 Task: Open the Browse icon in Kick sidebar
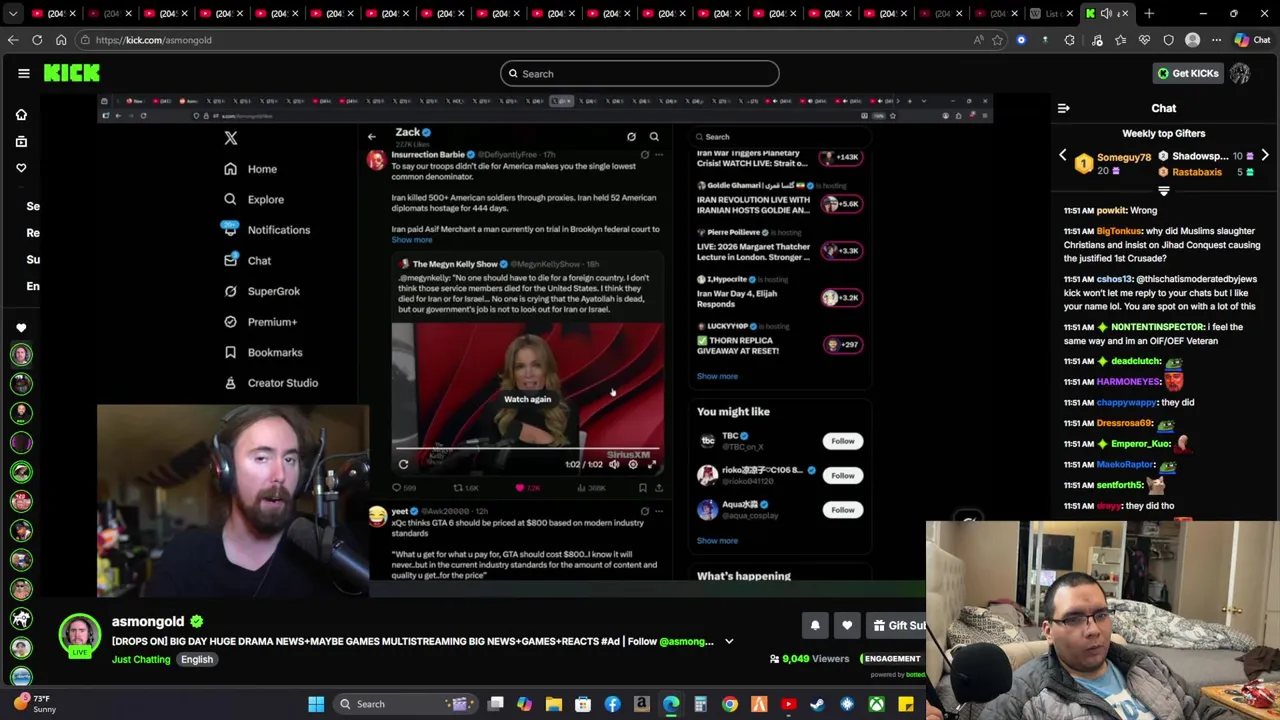point(21,141)
